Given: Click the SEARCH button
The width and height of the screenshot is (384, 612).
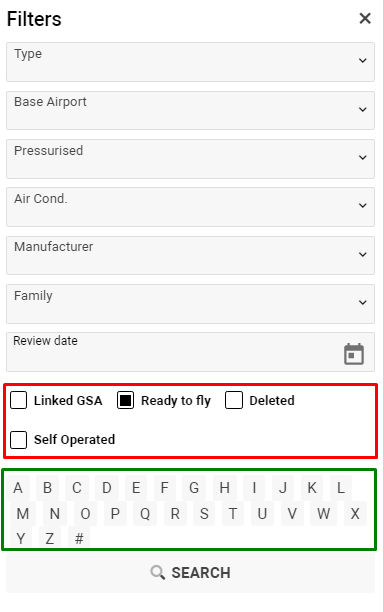Looking at the screenshot, I should coord(190,573).
